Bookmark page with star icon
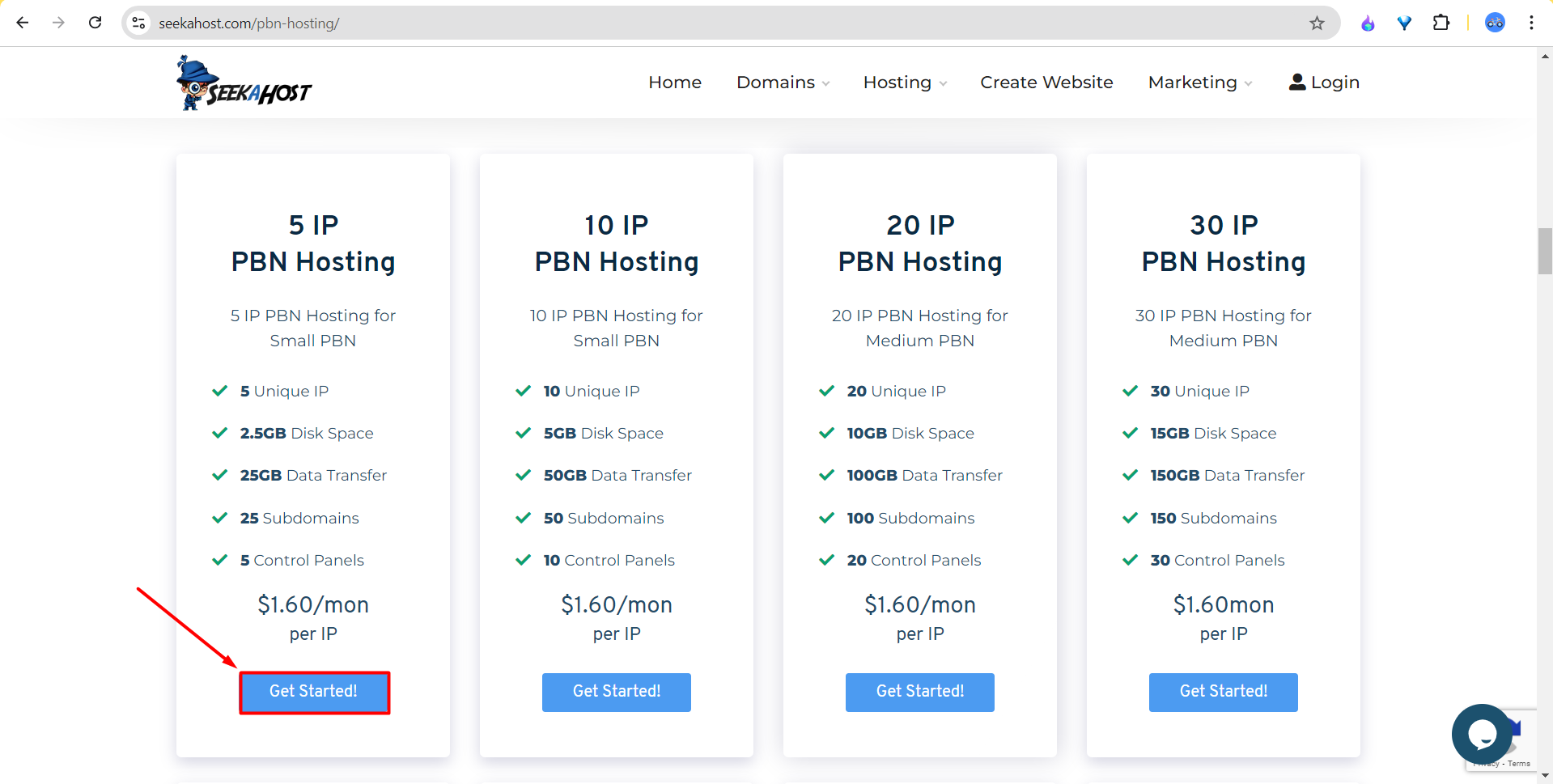The width and height of the screenshot is (1553, 784). coord(1317,23)
